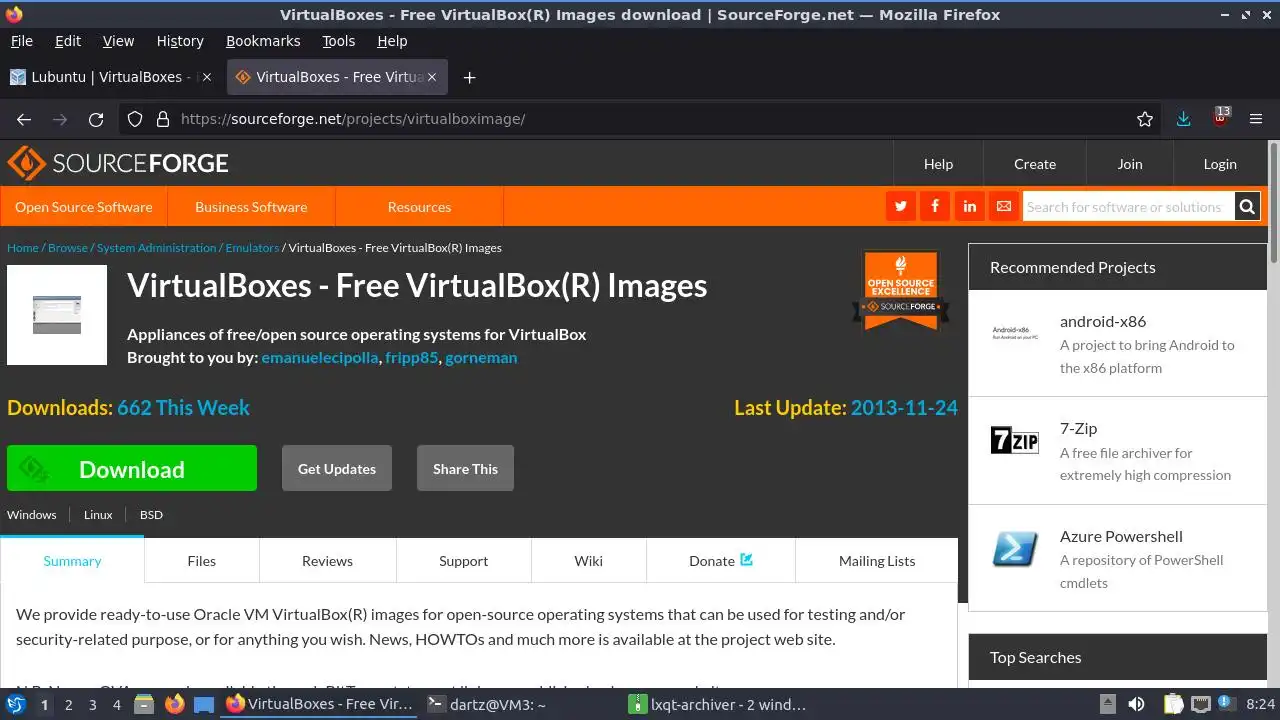Click the emanuelecipolla author link
The height and width of the screenshot is (720, 1280).
point(320,357)
